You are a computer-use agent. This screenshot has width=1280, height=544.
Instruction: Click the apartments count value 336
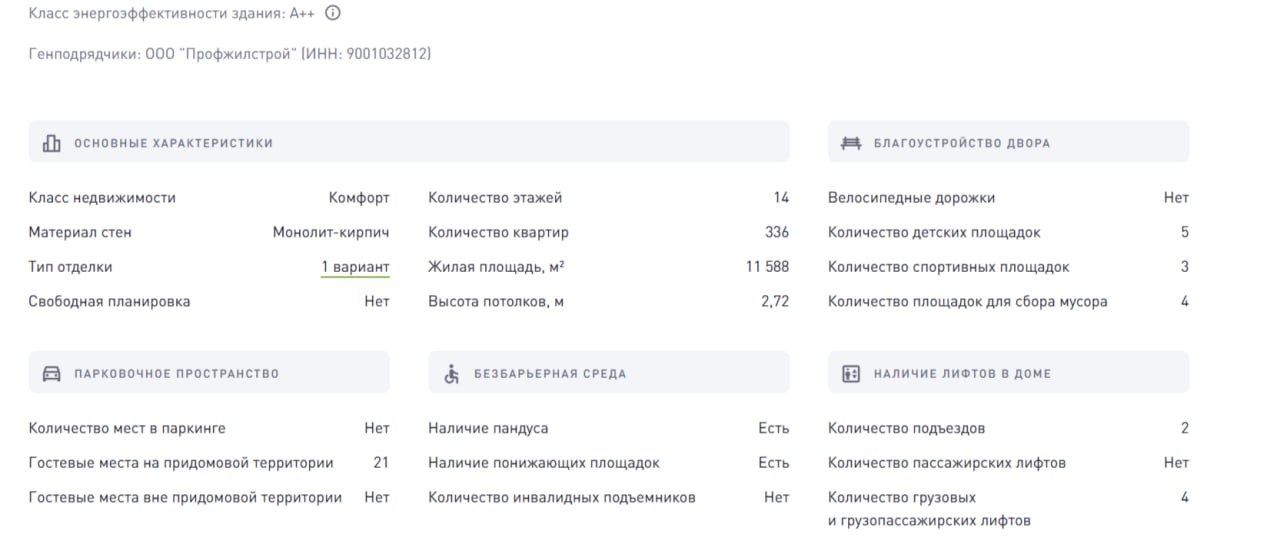(777, 232)
